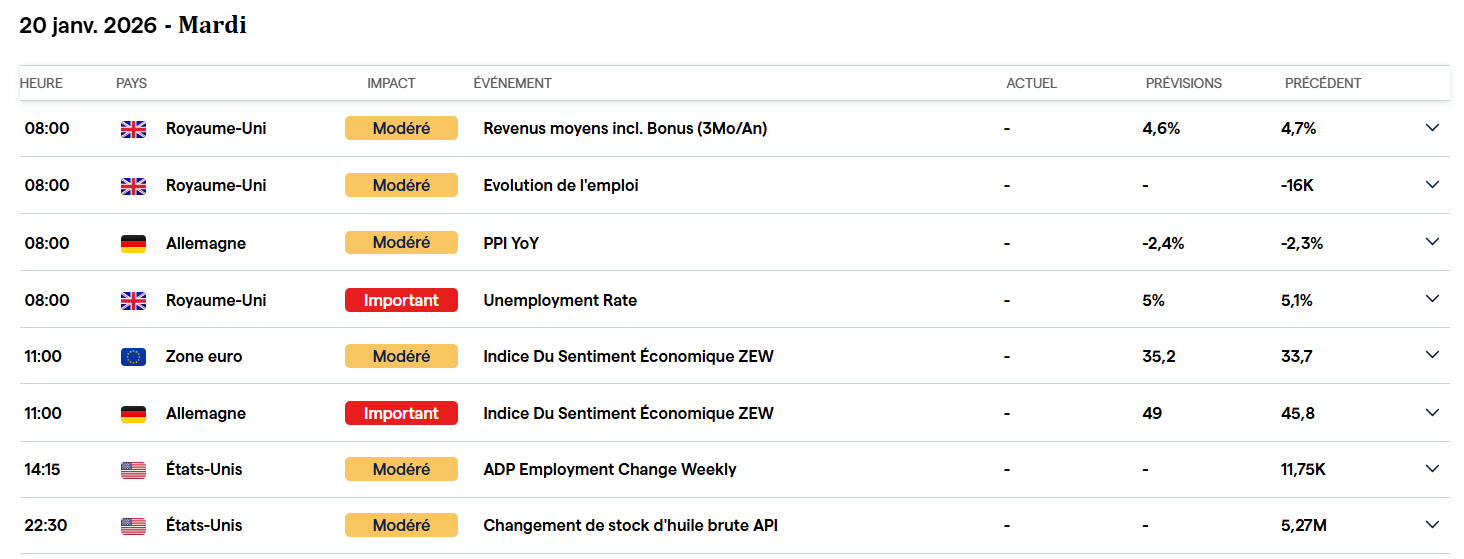Screen dimensions: 1464x559
Task: Open the Indice Du Sentiment Économique ZEW Zone euro event
Action: pyautogui.click(x=628, y=356)
